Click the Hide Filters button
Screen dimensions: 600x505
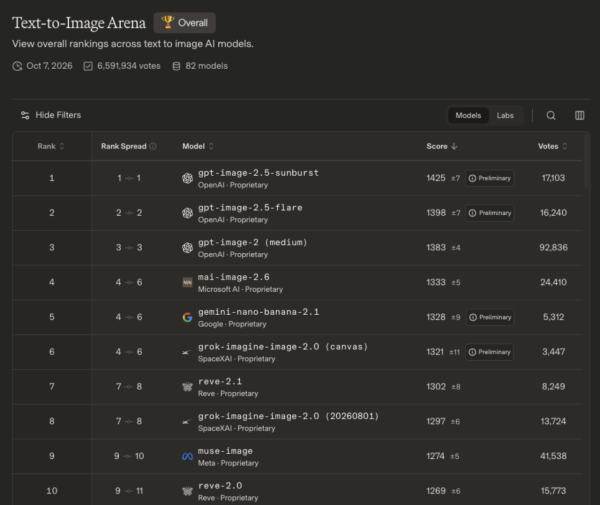[x=51, y=115]
